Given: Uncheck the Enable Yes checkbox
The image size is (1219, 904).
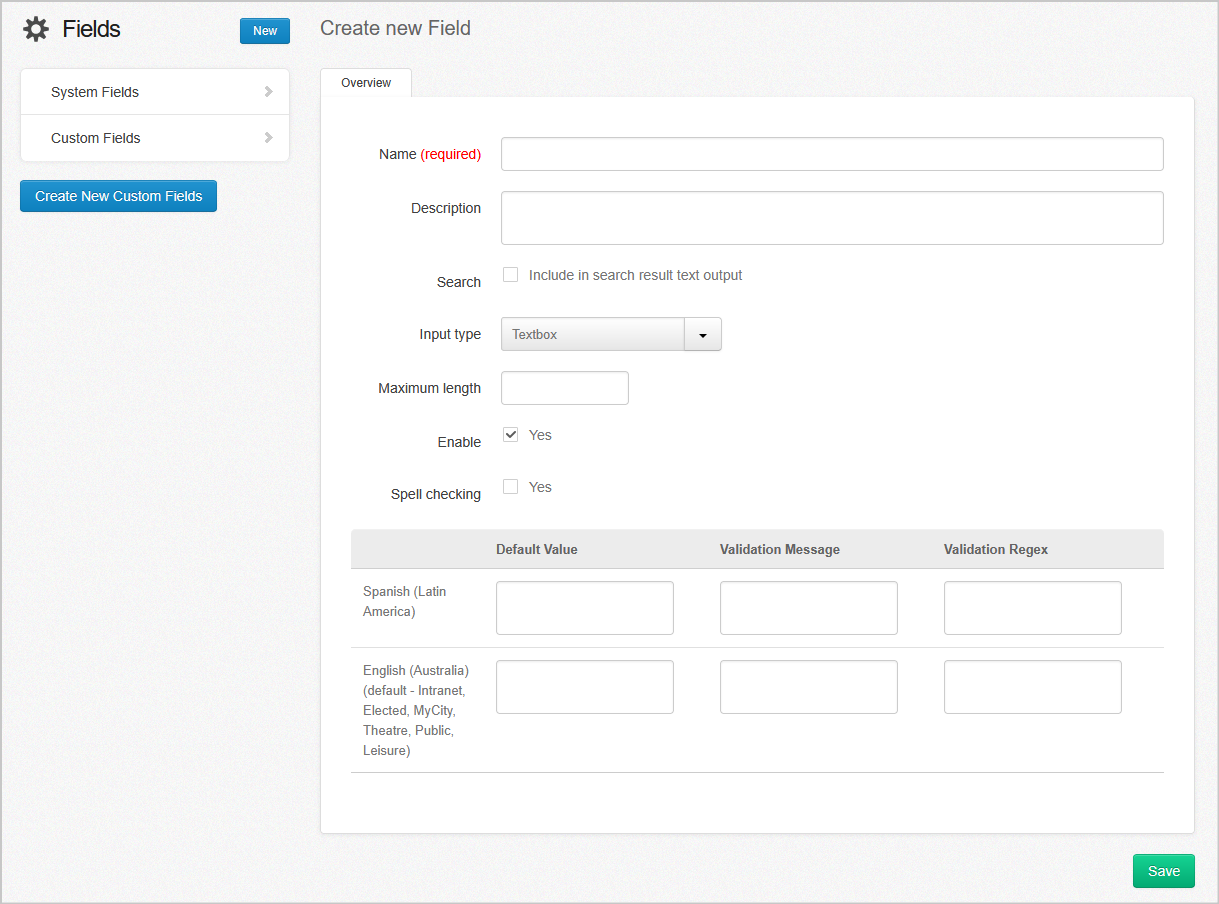Looking at the screenshot, I should pyautogui.click(x=511, y=435).
